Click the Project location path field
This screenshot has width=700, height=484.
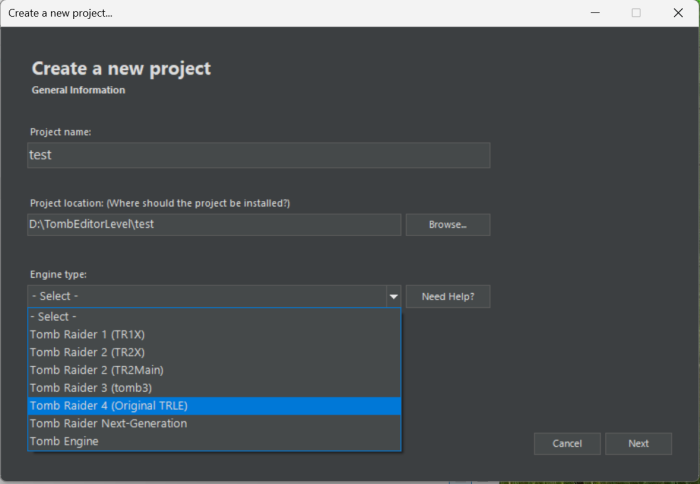coord(214,224)
